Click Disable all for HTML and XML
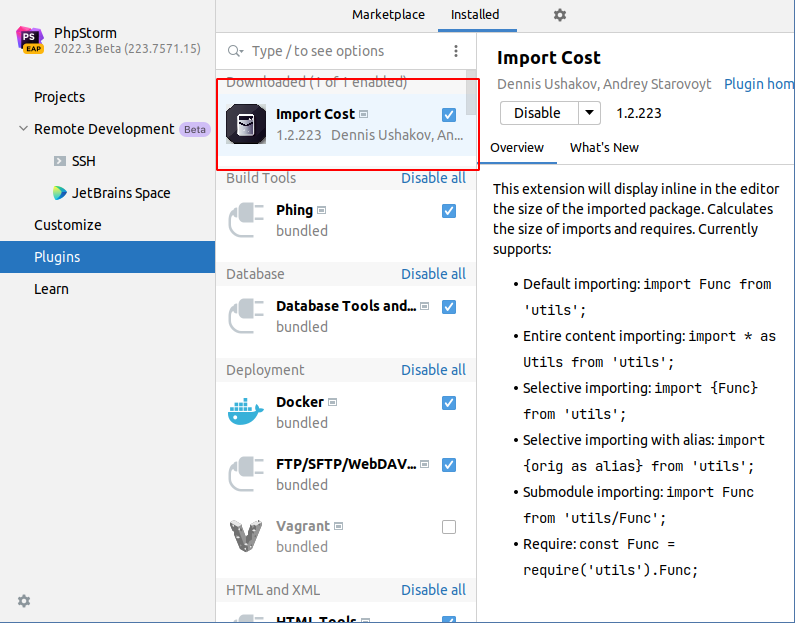Screen dimensions: 795x623 (x=433, y=590)
